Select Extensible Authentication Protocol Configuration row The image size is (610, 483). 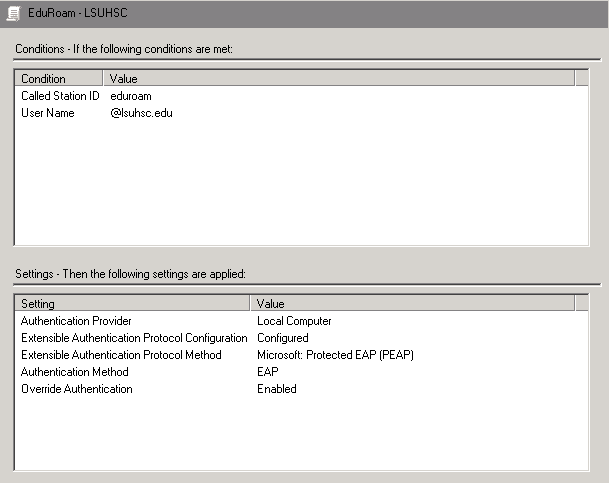(301, 338)
